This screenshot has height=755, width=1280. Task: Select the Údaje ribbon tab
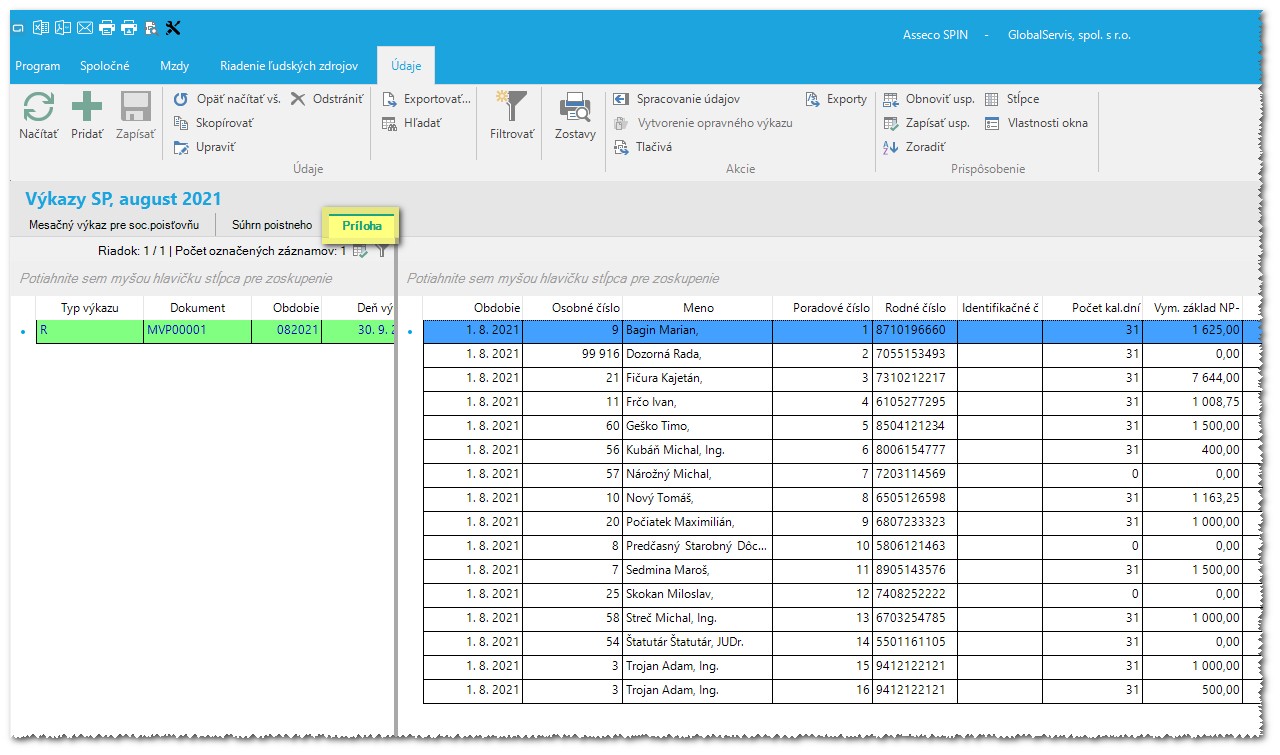pyautogui.click(x=406, y=66)
